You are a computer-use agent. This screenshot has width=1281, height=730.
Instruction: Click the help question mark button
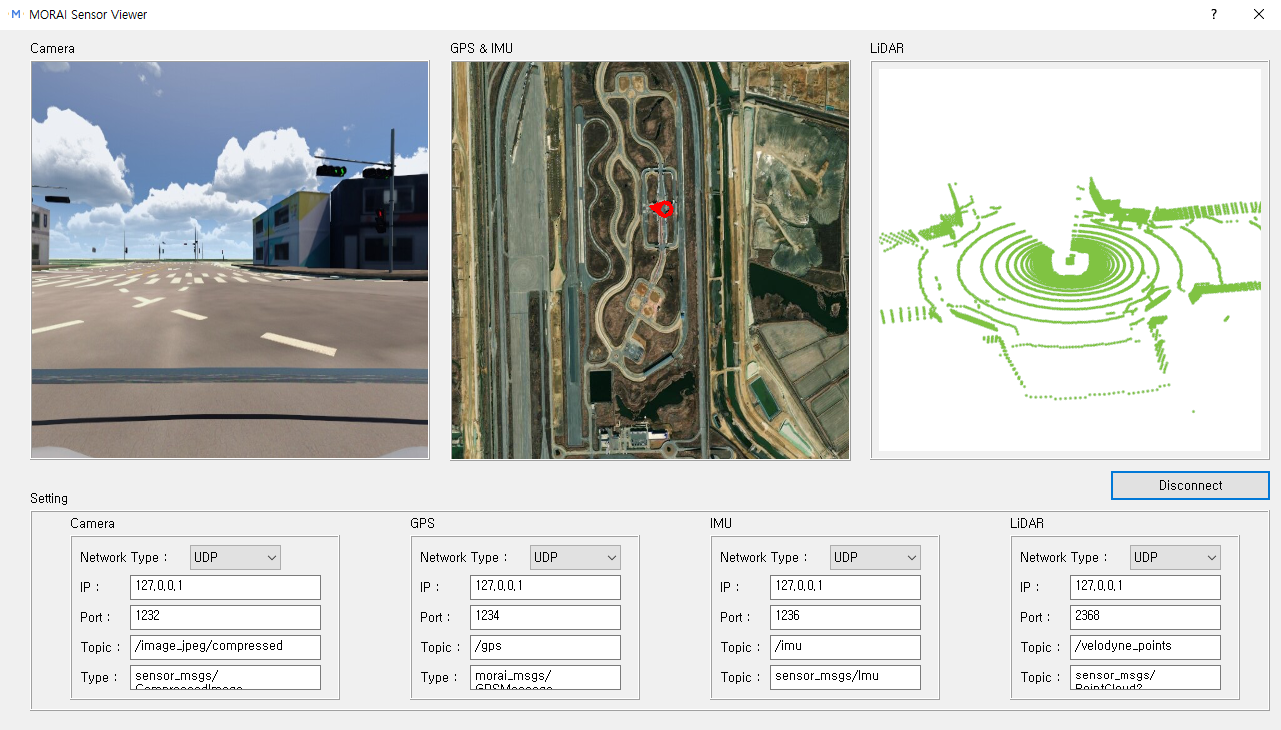(x=1214, y=15)
